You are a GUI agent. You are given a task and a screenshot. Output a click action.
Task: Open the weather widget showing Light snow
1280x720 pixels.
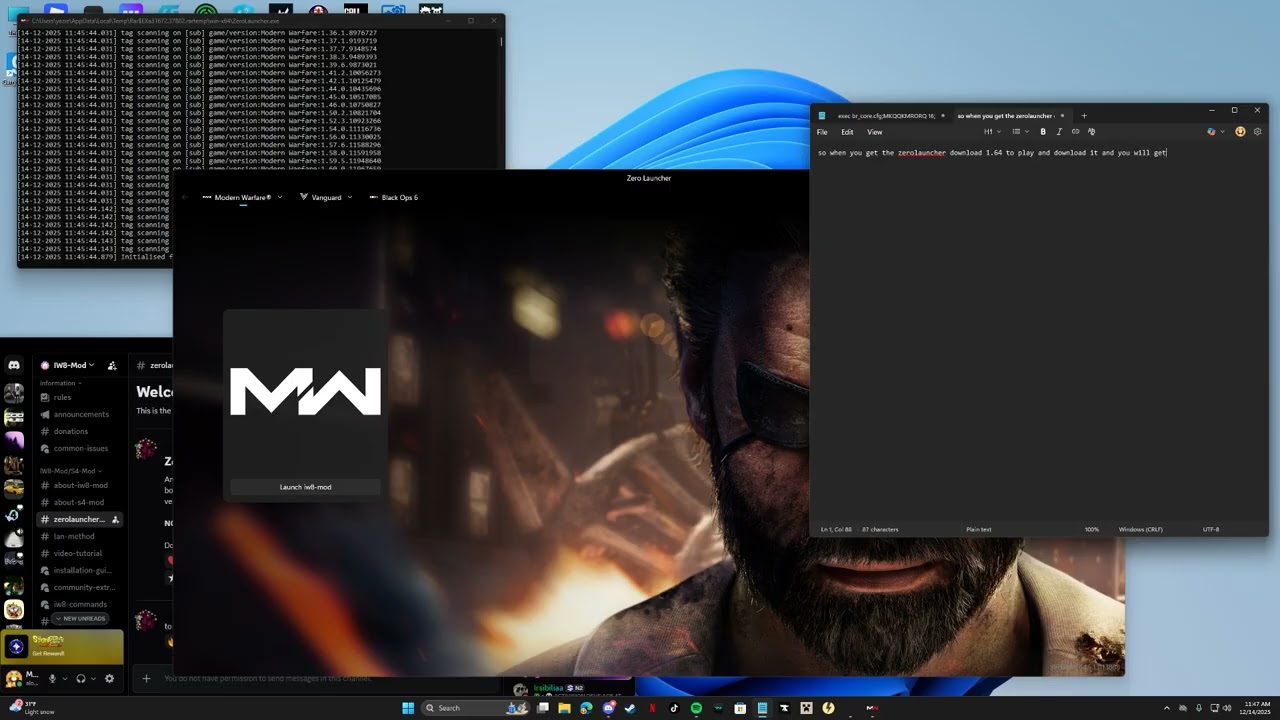30,707
